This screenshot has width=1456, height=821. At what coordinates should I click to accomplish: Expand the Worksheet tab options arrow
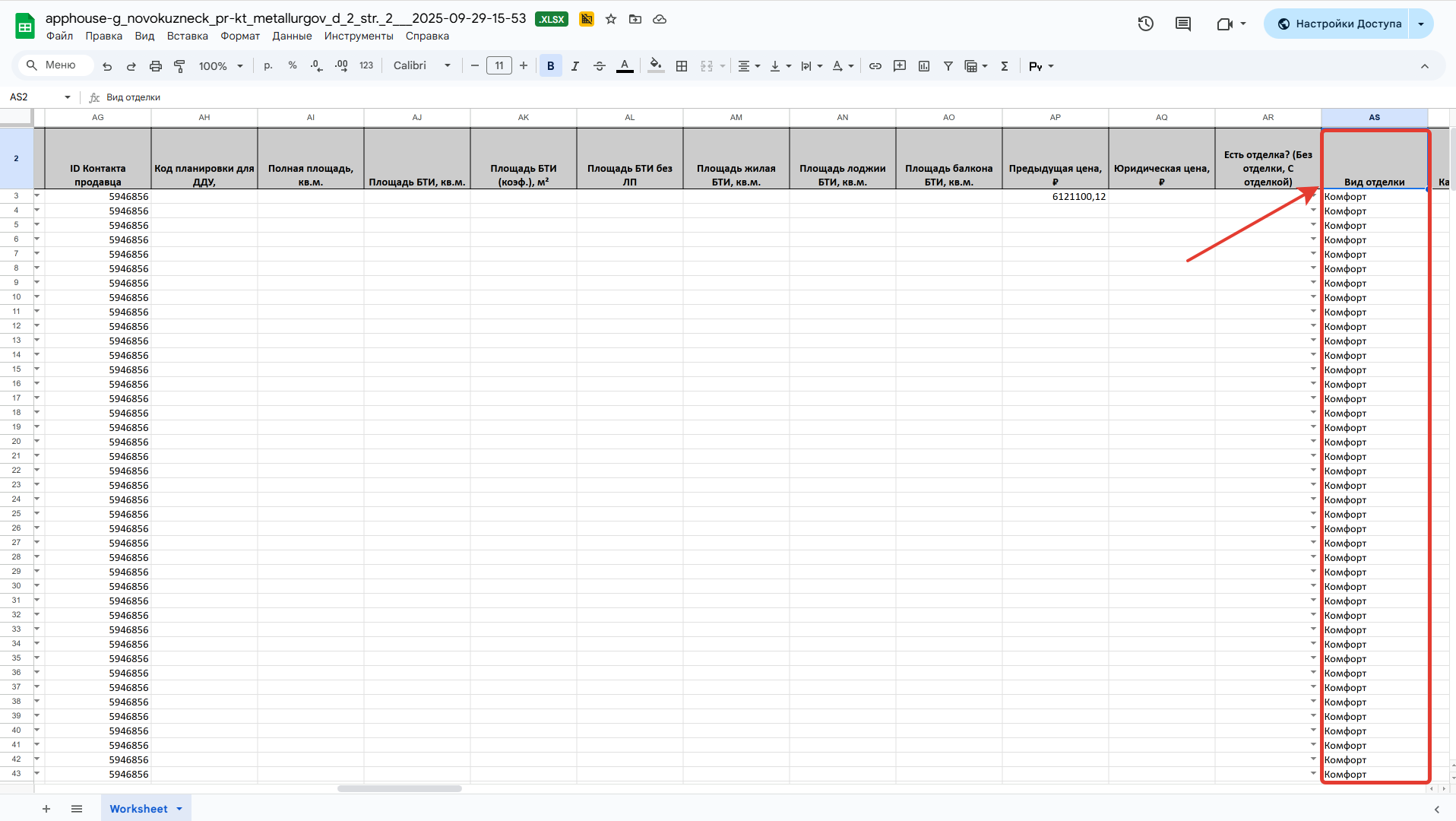(179, 809)
